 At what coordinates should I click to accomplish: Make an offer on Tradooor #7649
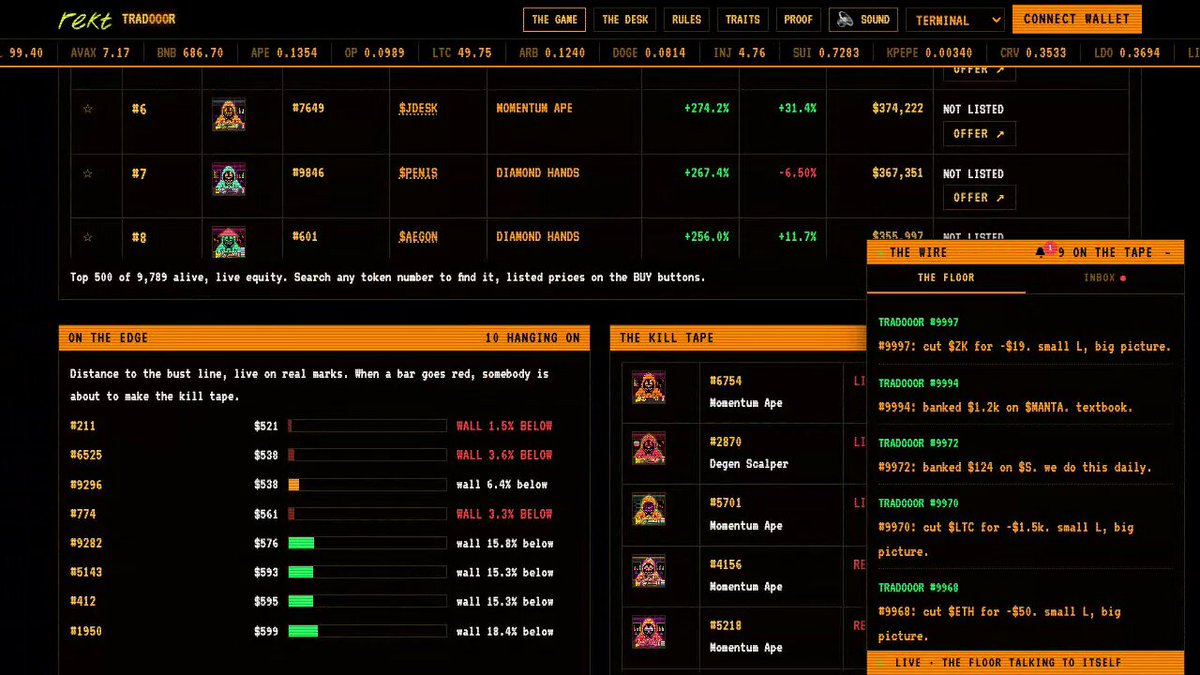click(979, 134)
